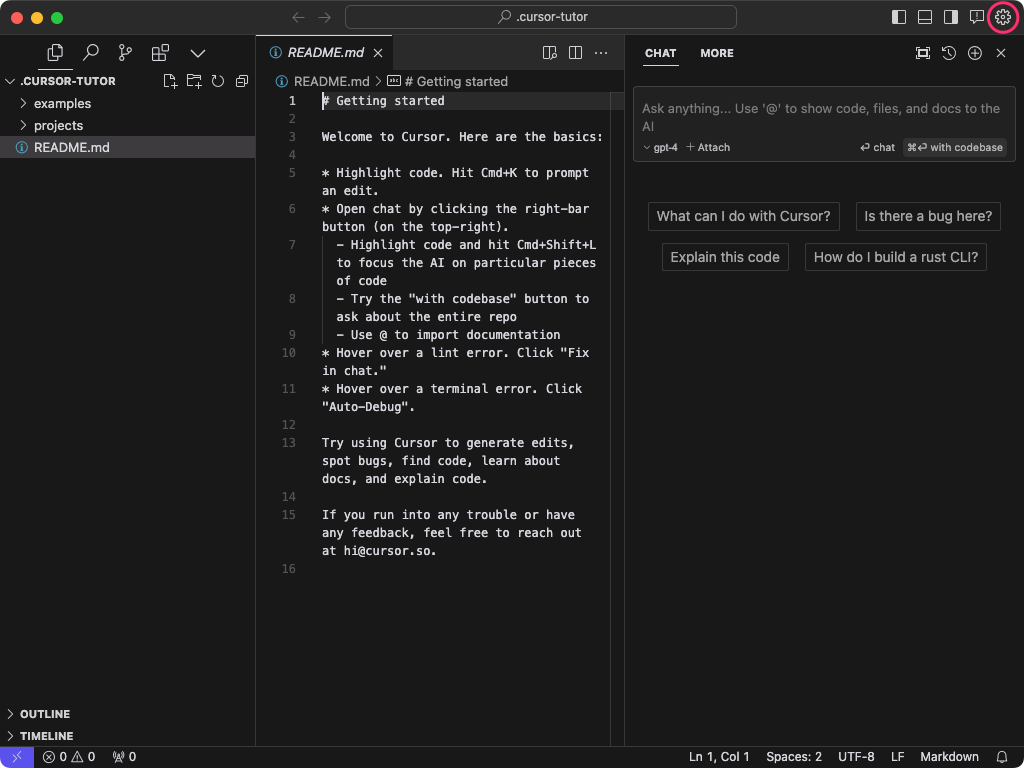
Task: Close the README.md editor tab
Action: coord(378,54)
